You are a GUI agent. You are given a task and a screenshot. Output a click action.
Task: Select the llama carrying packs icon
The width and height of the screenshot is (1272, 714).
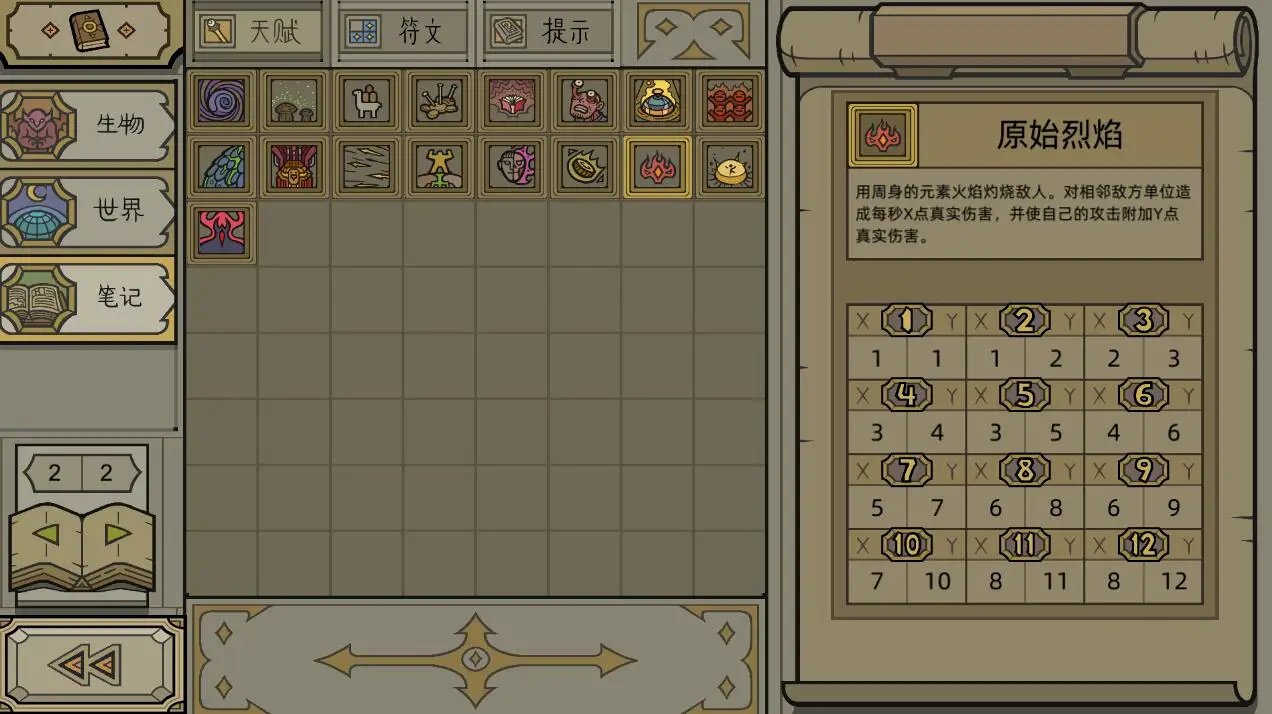pyautogui.click(x=367, y=101)
